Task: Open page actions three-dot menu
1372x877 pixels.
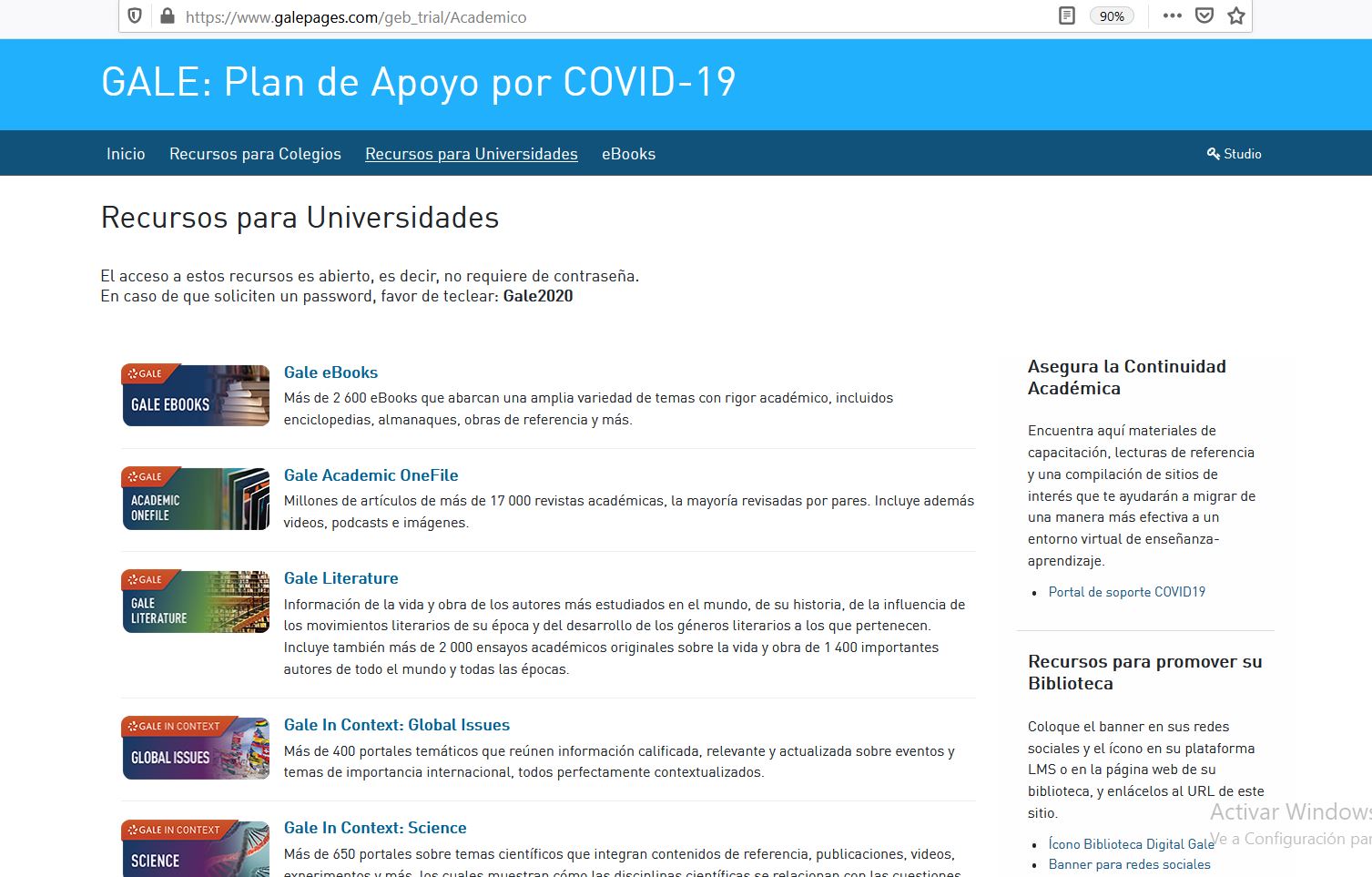Action: (x=1173, y=16)
